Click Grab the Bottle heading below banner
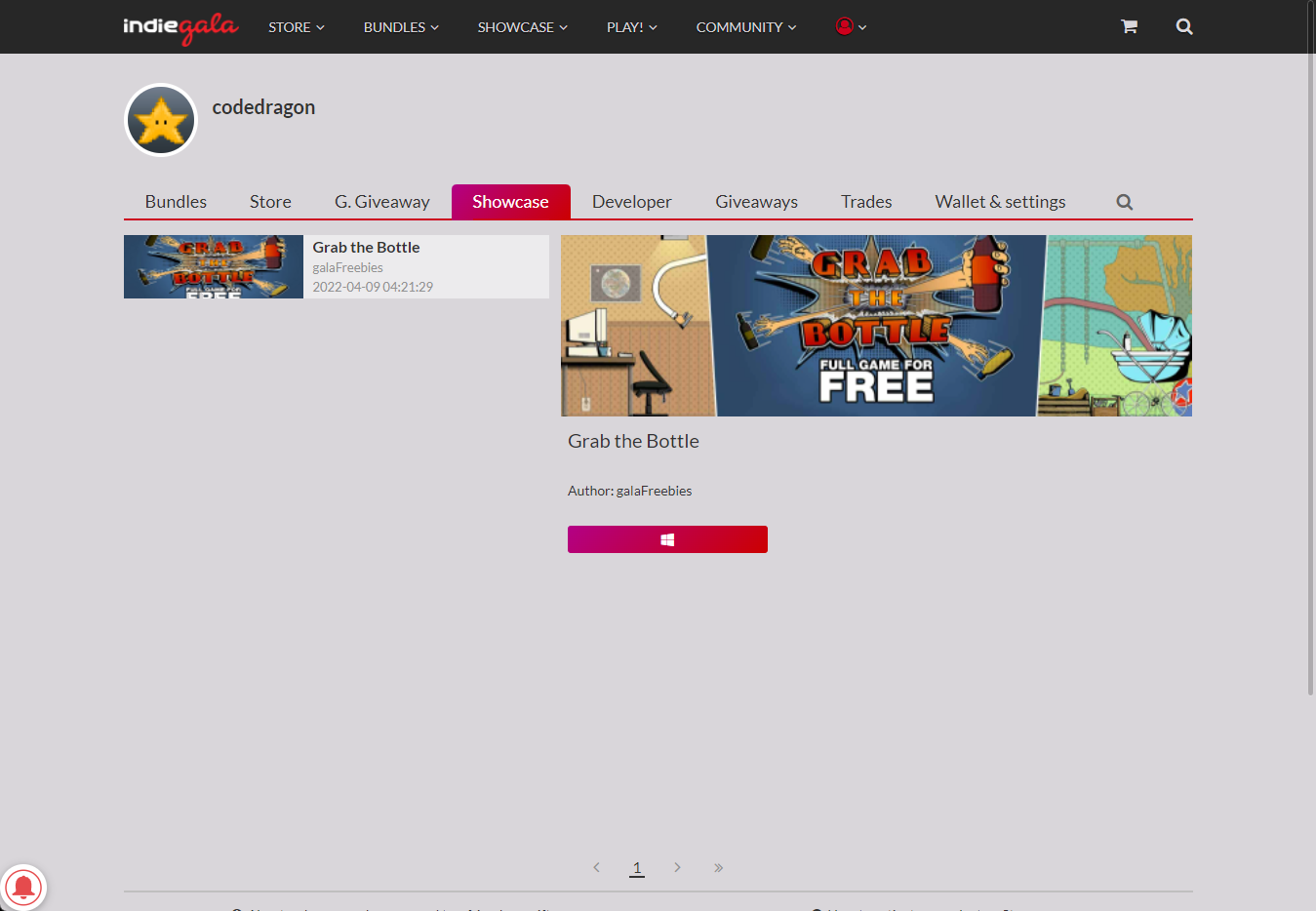The image size is (1316, 911). (x=633, y=441)
